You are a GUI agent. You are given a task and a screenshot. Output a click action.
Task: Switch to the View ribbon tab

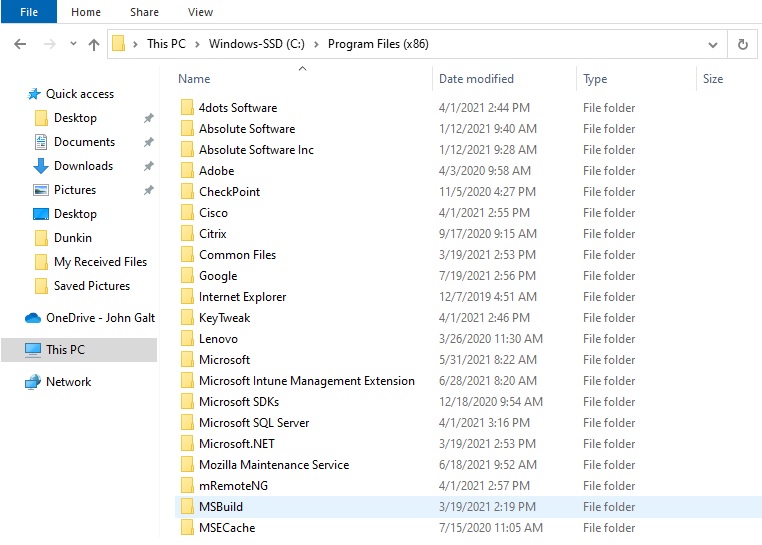tap(200, 12)
